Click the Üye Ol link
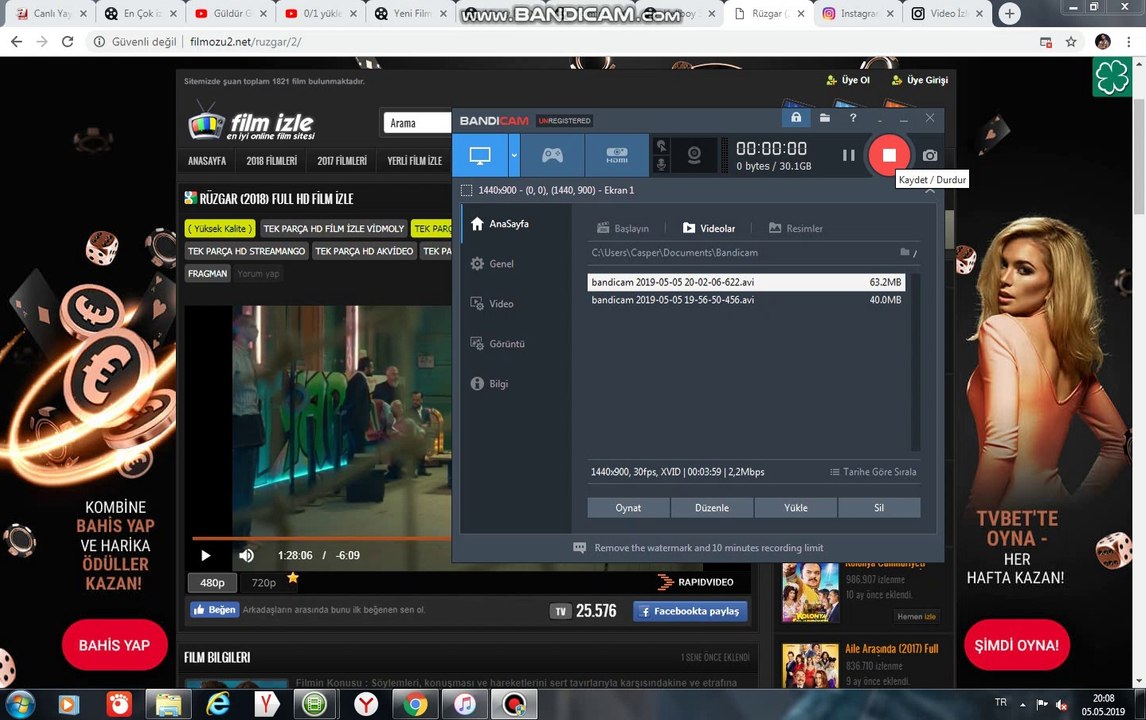The height and width of the screenshot is (720, 1146). 849,80
